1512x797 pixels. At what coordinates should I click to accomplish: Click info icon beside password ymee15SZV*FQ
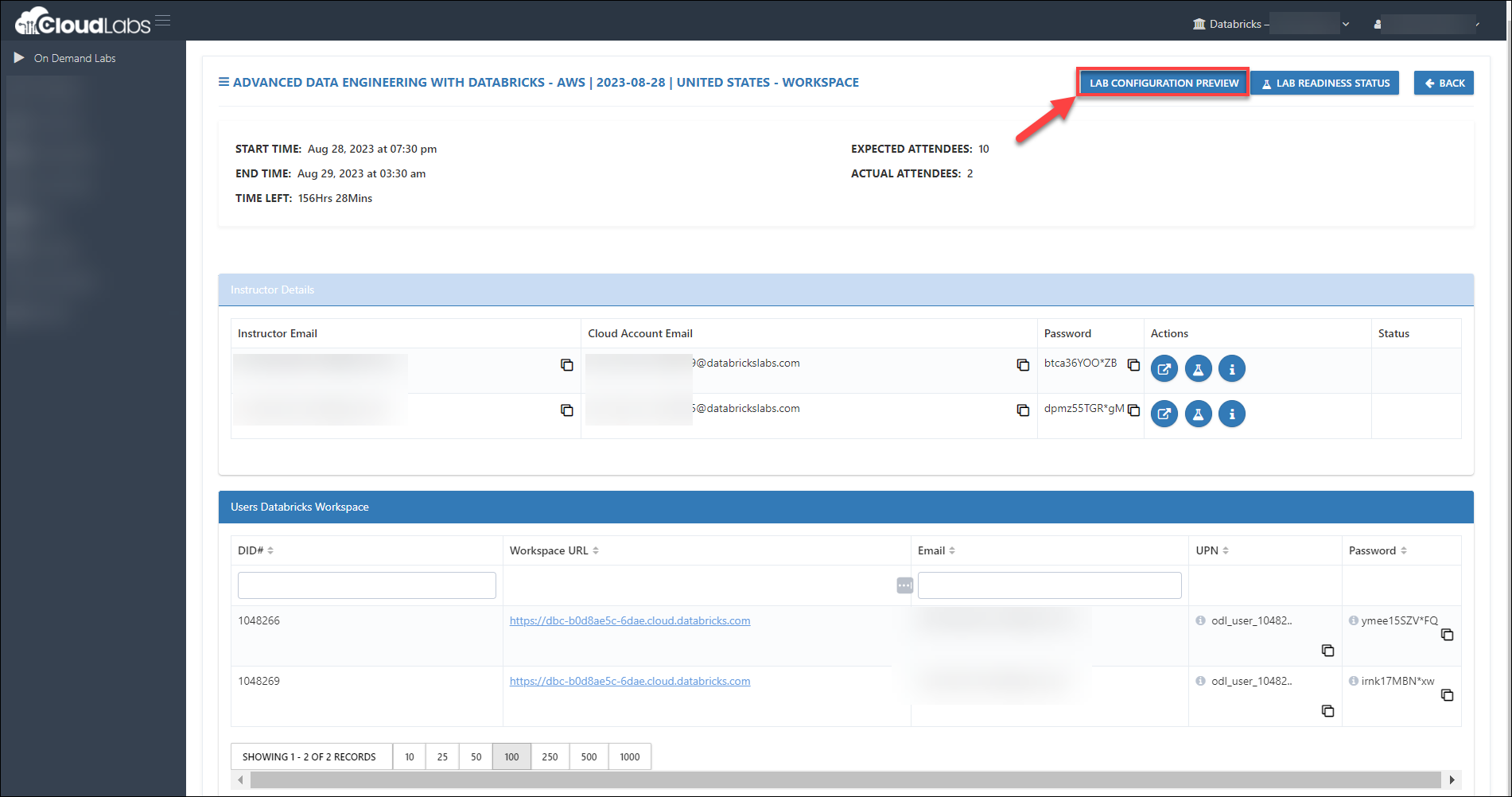1354,620
